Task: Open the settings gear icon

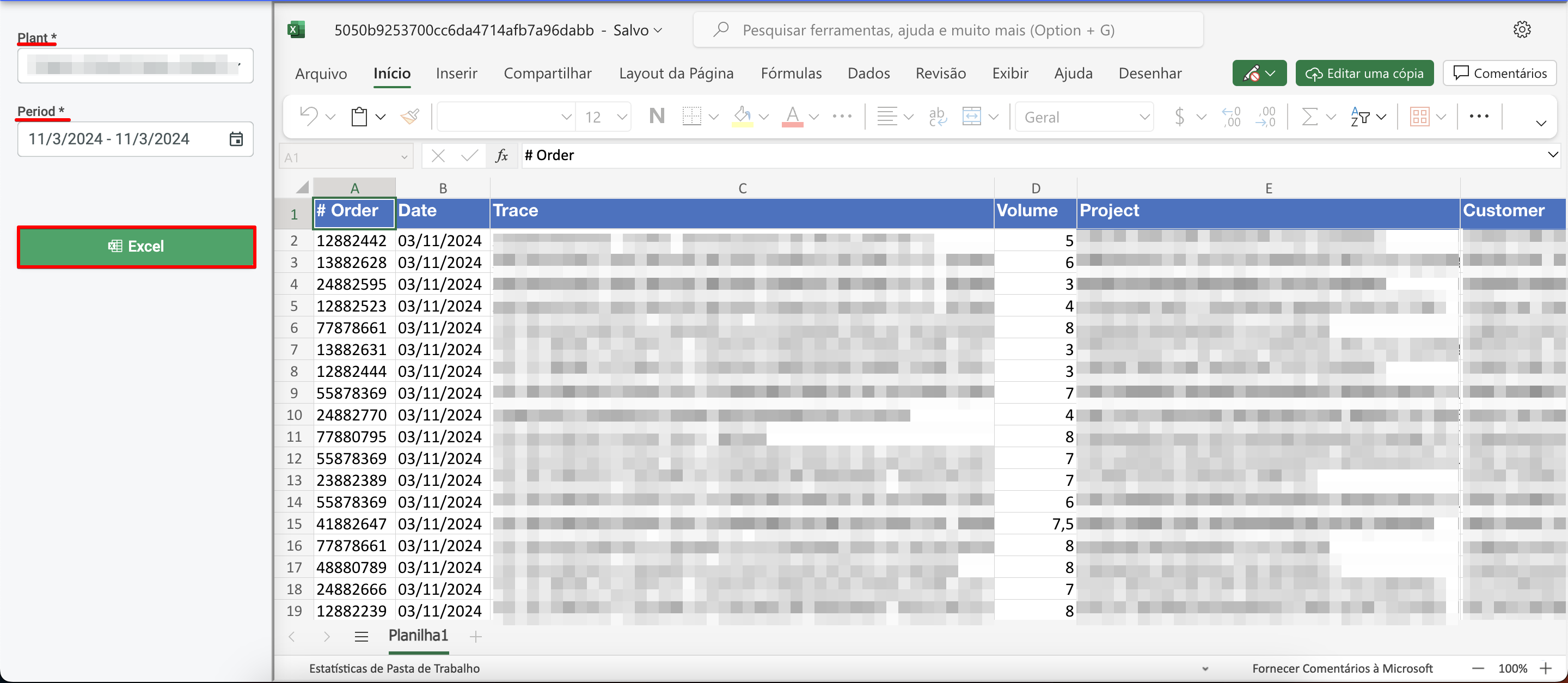Action: [x=1521, y=30]
